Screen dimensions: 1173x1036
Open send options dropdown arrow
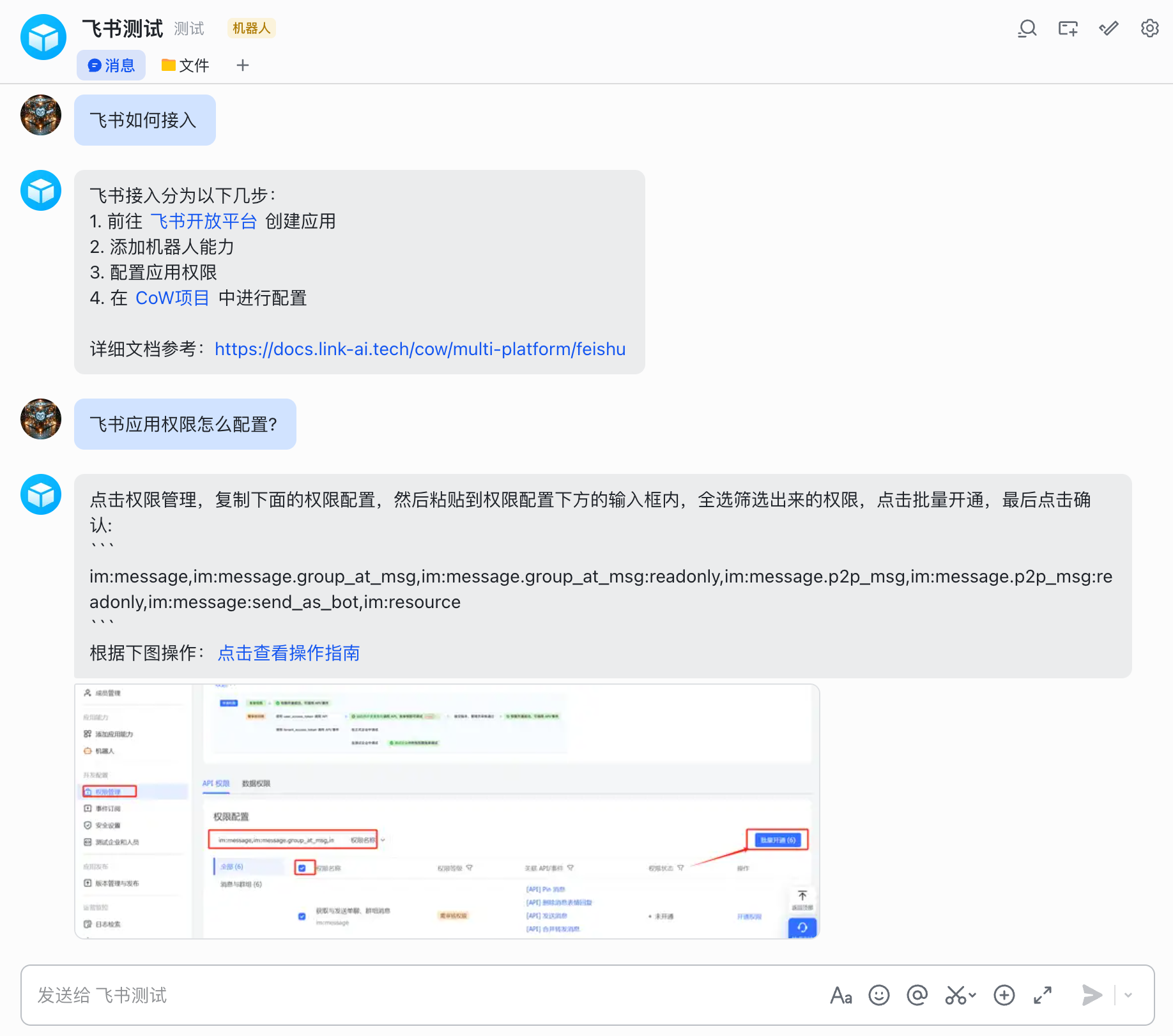[1128, 995]
